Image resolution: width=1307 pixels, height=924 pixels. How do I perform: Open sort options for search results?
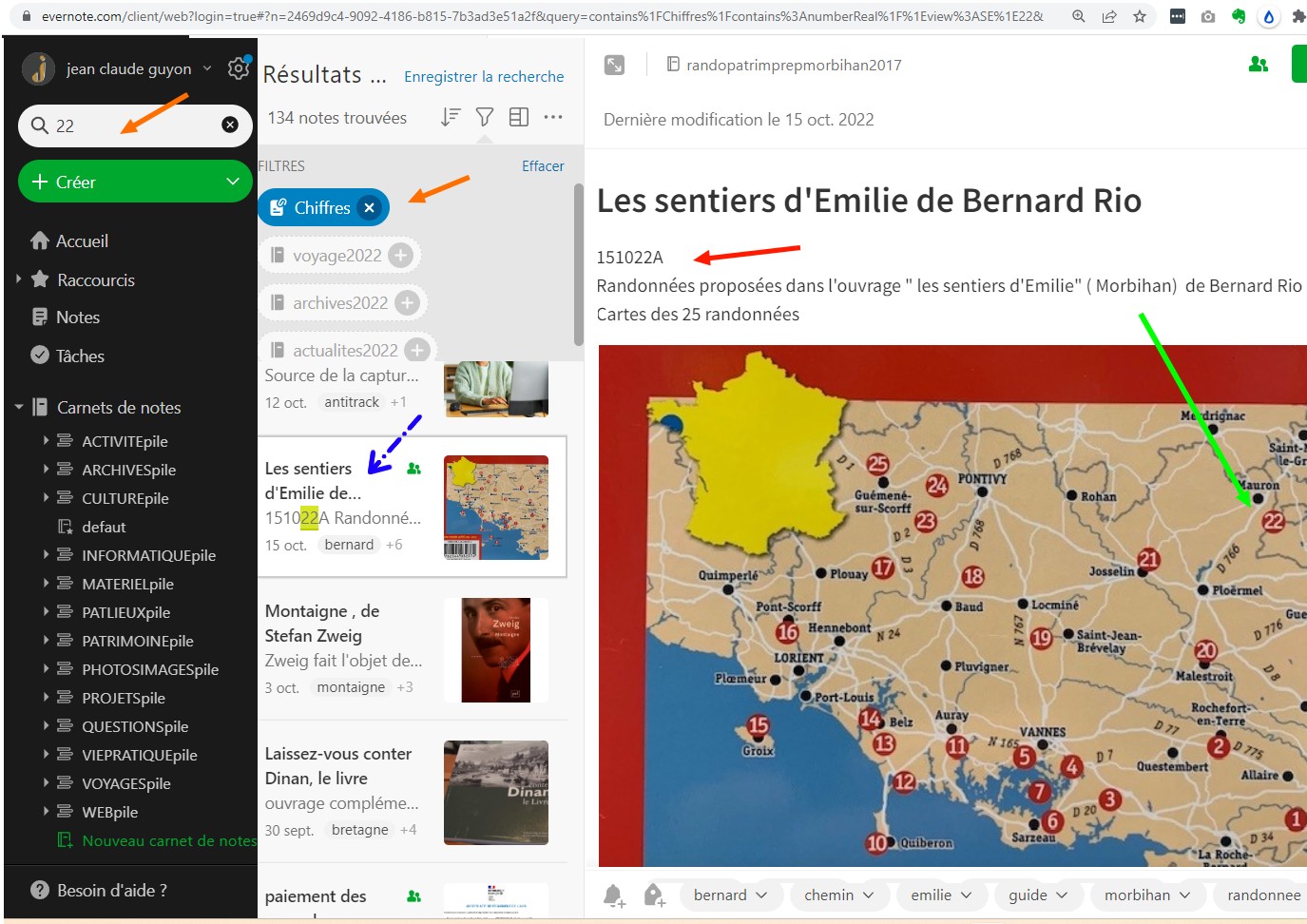pyautogui.click(x=451, y=117)
